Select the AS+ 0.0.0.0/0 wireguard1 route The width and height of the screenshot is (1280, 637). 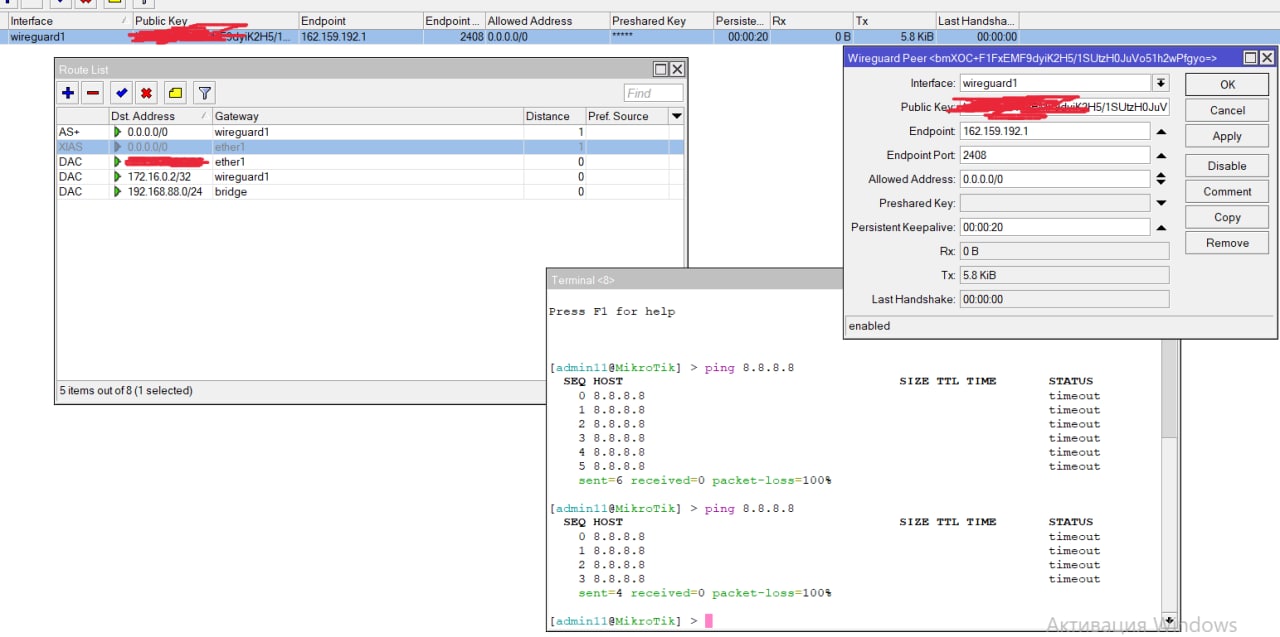coord(370,132)
